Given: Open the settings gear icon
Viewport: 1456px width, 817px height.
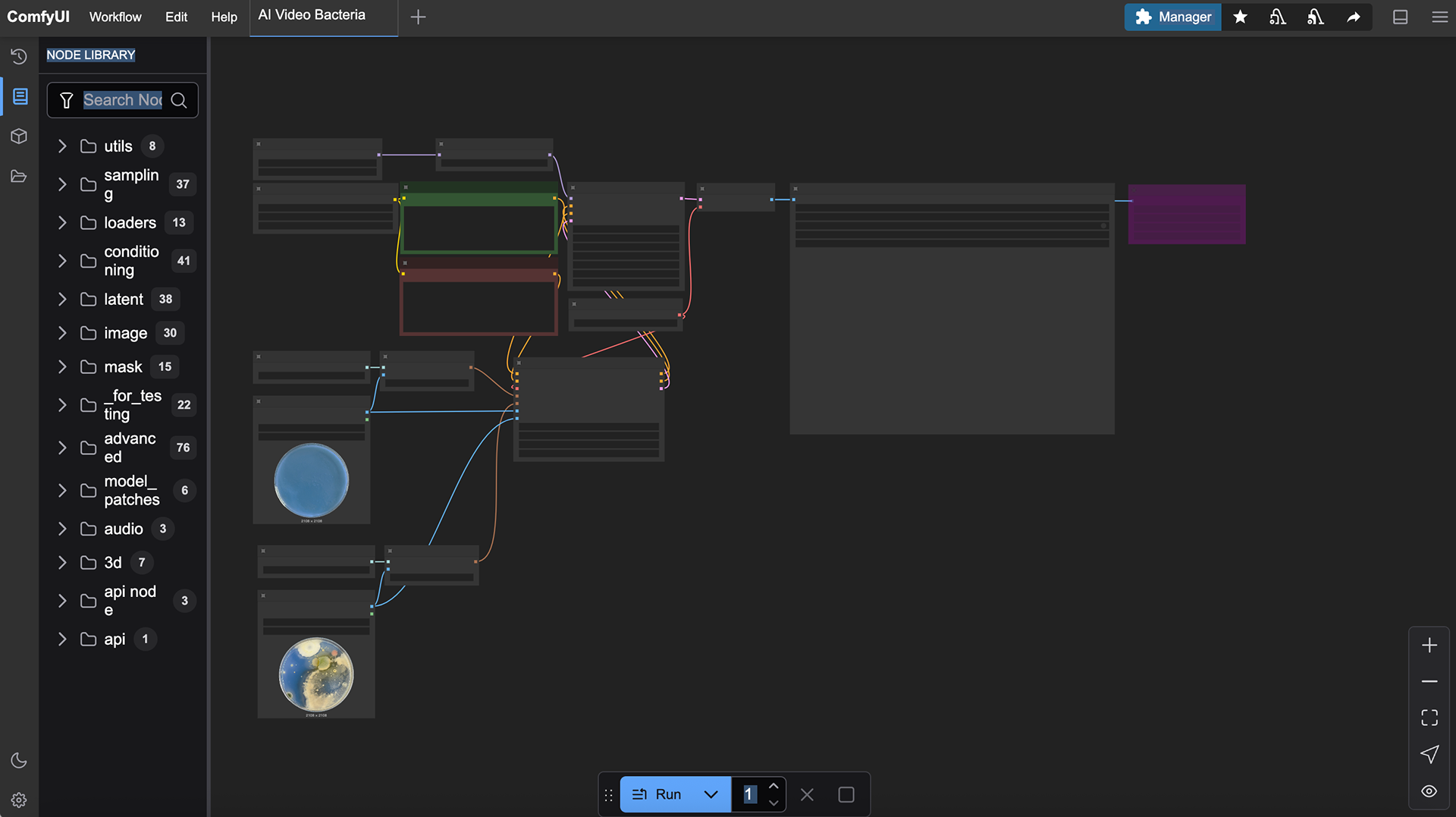Looking at the screenshot, I should (x=19, y=800).
